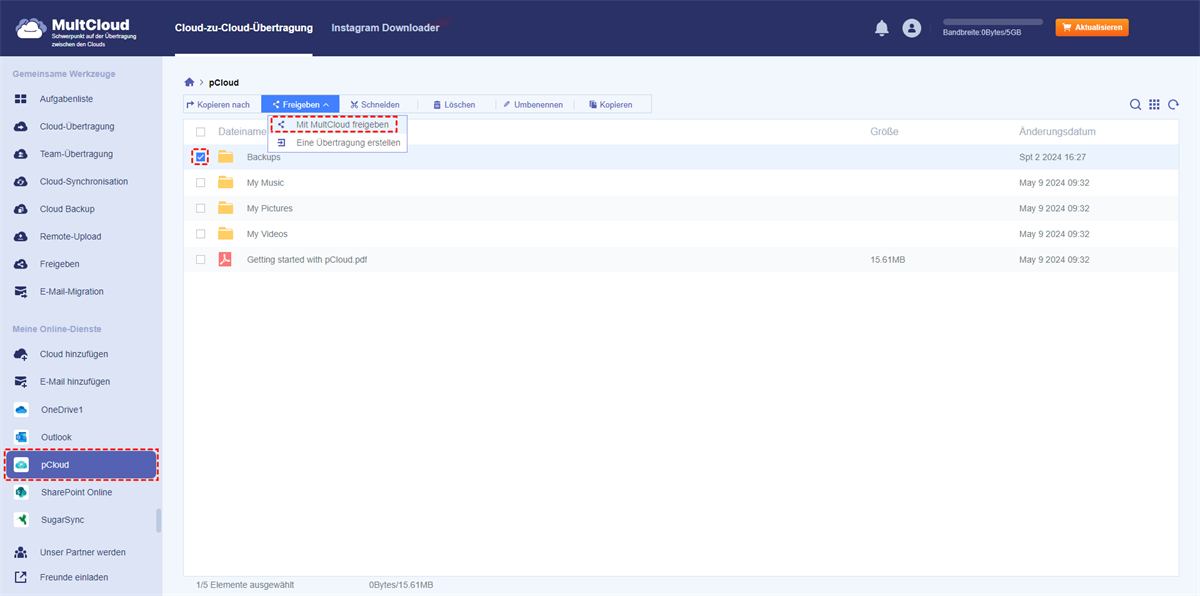Click Schneiden toolbar button

tap(375, 104)
